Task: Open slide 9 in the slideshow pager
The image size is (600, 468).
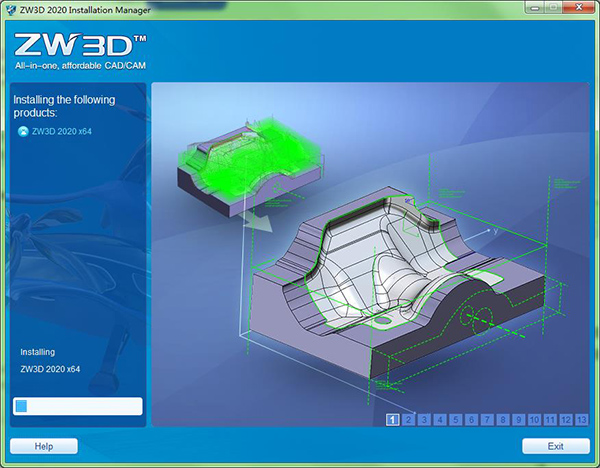Action: click(x=519, y=419)
